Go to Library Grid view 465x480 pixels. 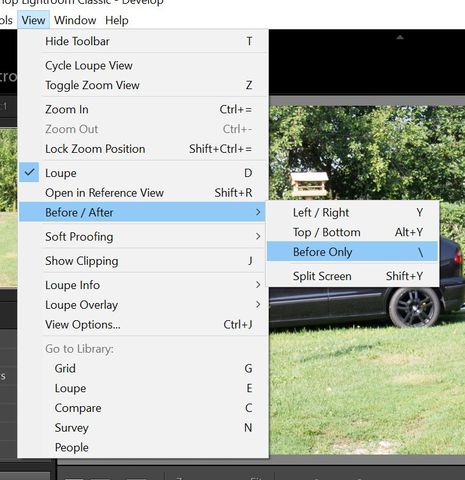click(x=143, y=368)
